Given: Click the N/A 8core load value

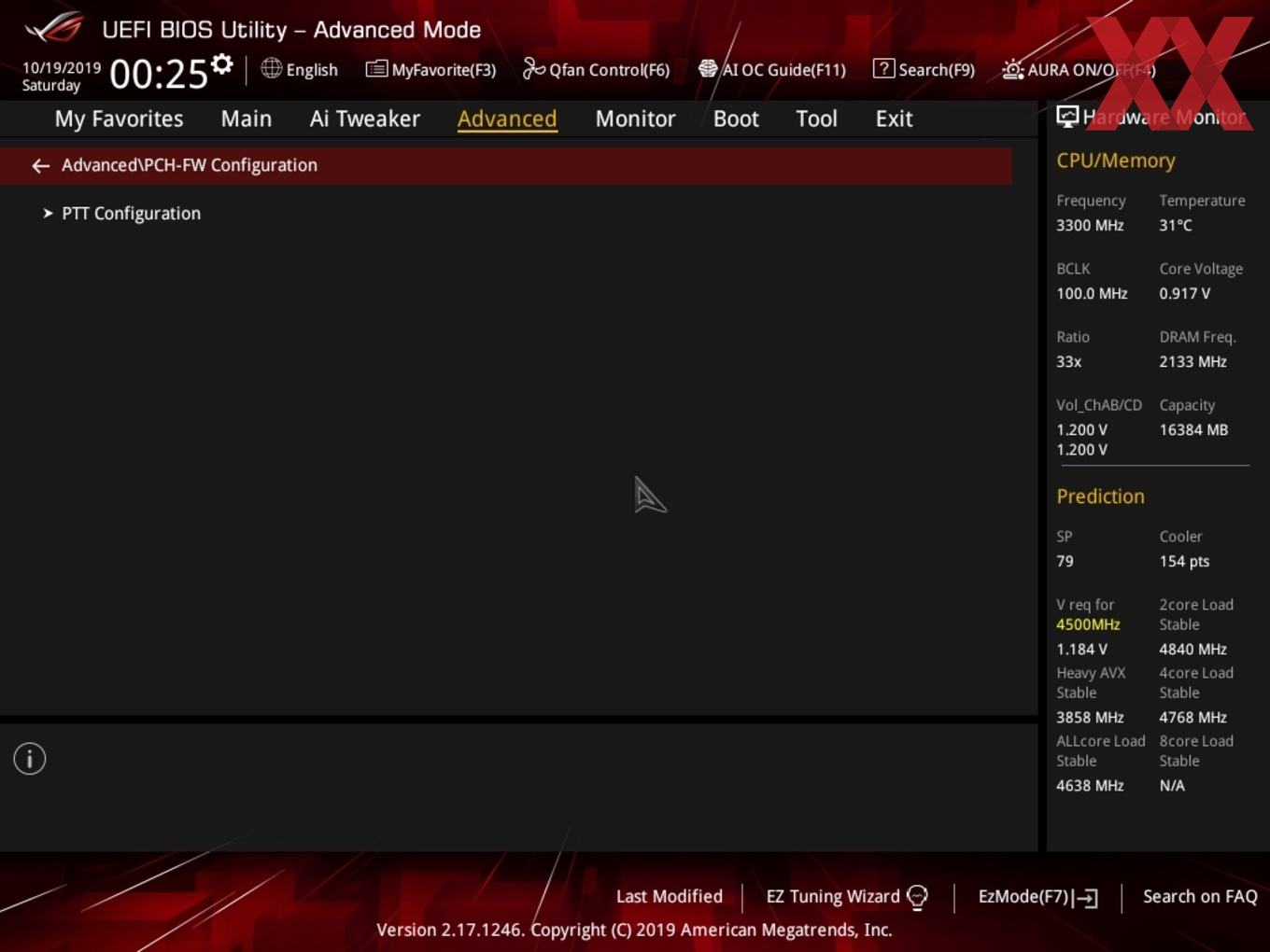Looking at the screenshot, I should (x=1172, y=786).
